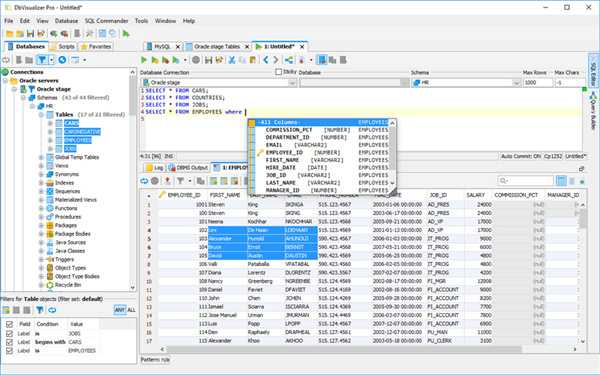600x375 pixels.
Task: Click the SALARY column header
Action: tap(476, 195)
